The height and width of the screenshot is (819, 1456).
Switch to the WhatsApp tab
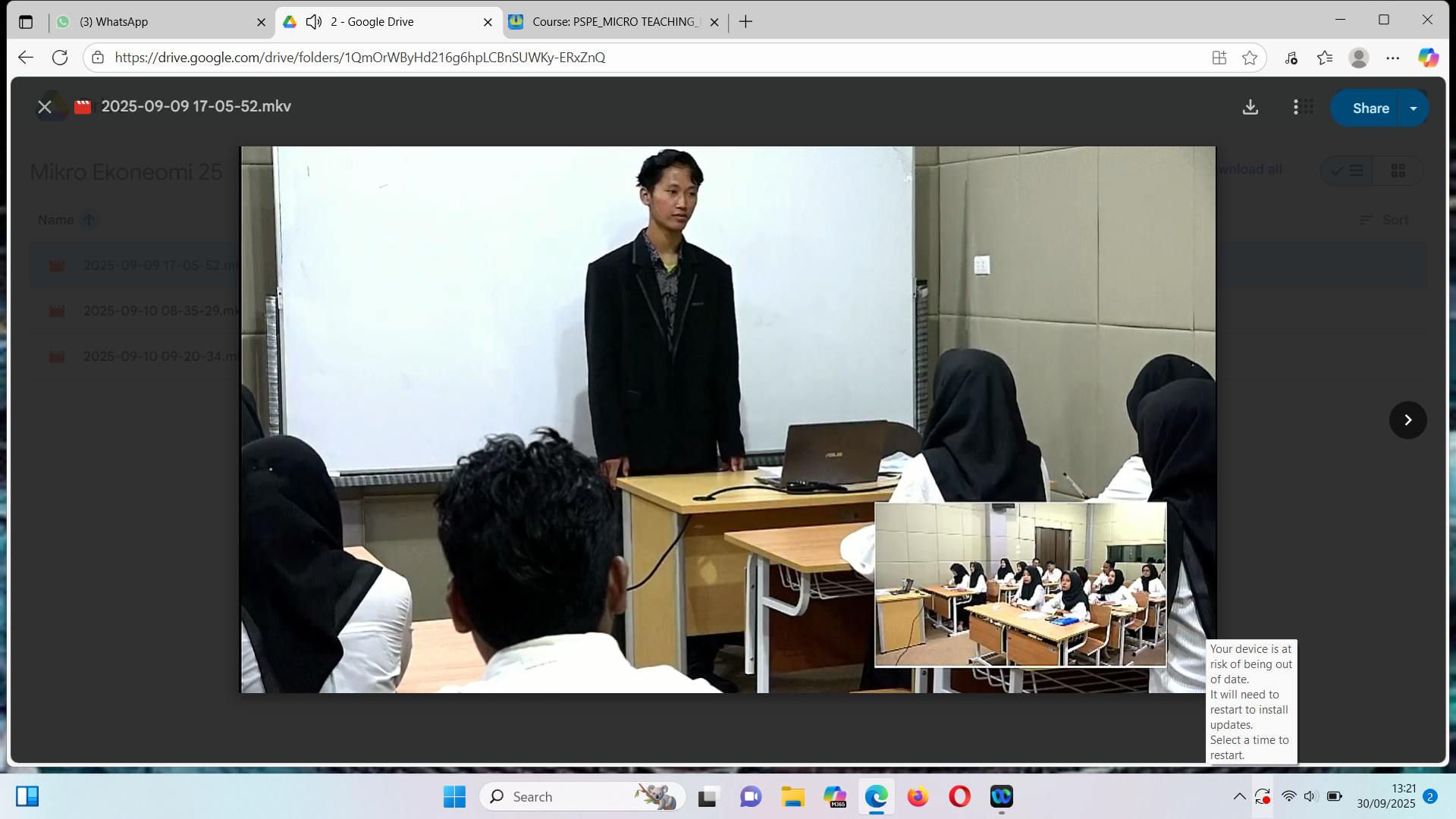[x=159, y=22]
